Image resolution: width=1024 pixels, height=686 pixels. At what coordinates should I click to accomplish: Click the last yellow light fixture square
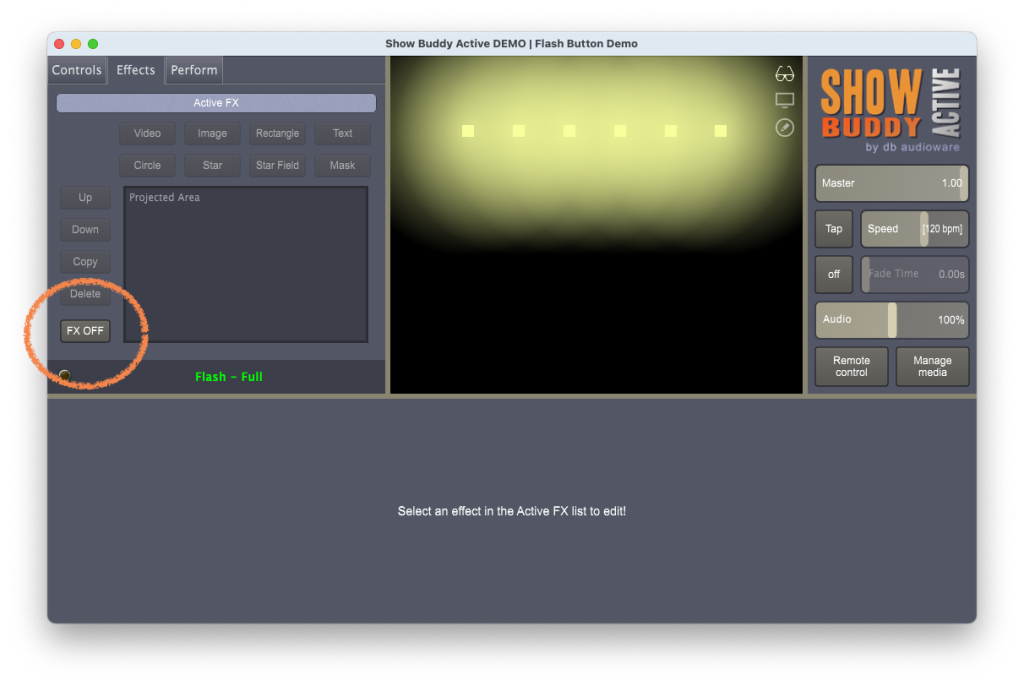coord(720,131)
